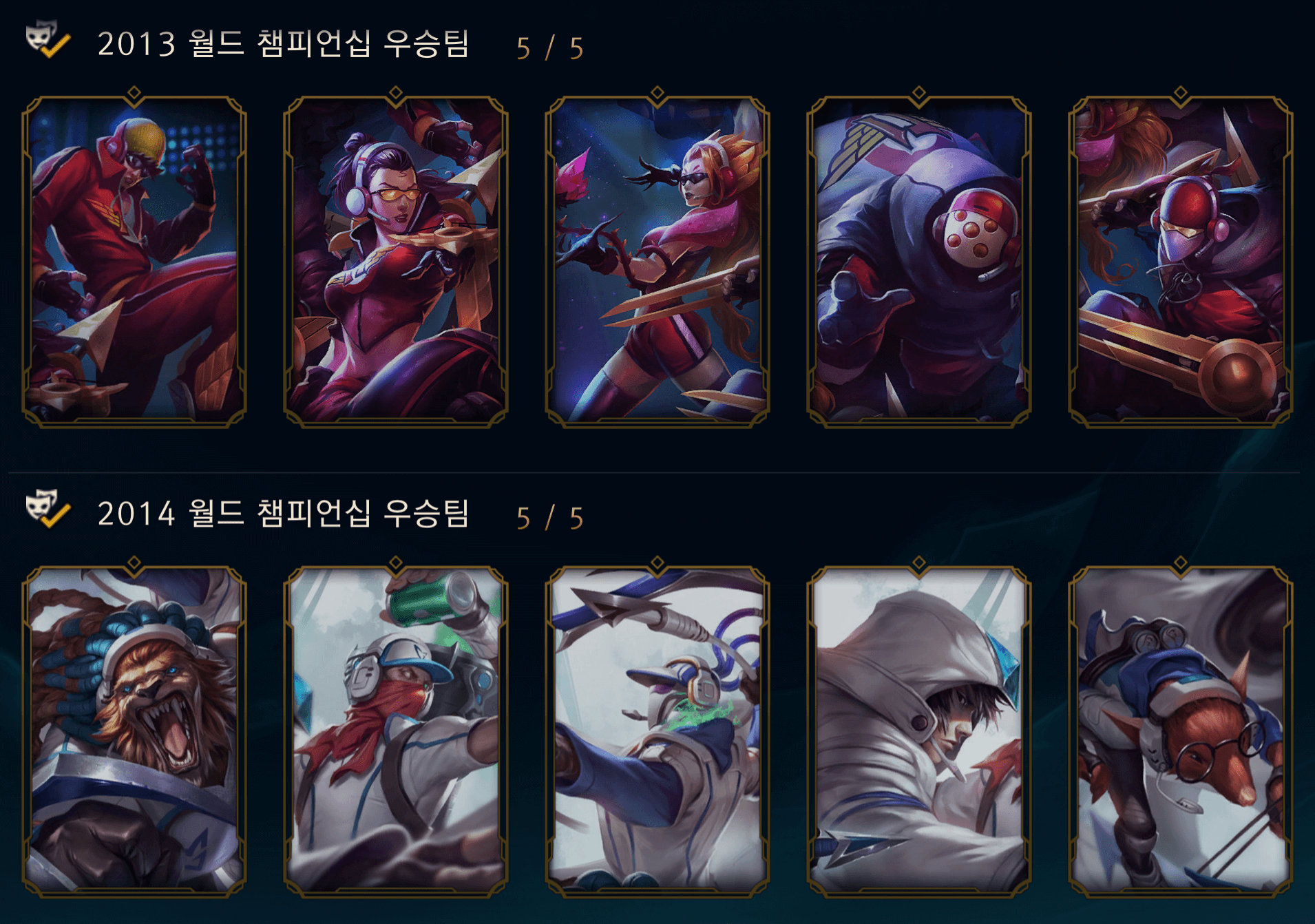This screenshot has height=924, width=1315.
Task: Select the SSW Twitch rat skin card
Action: (x=1181, y=731)
